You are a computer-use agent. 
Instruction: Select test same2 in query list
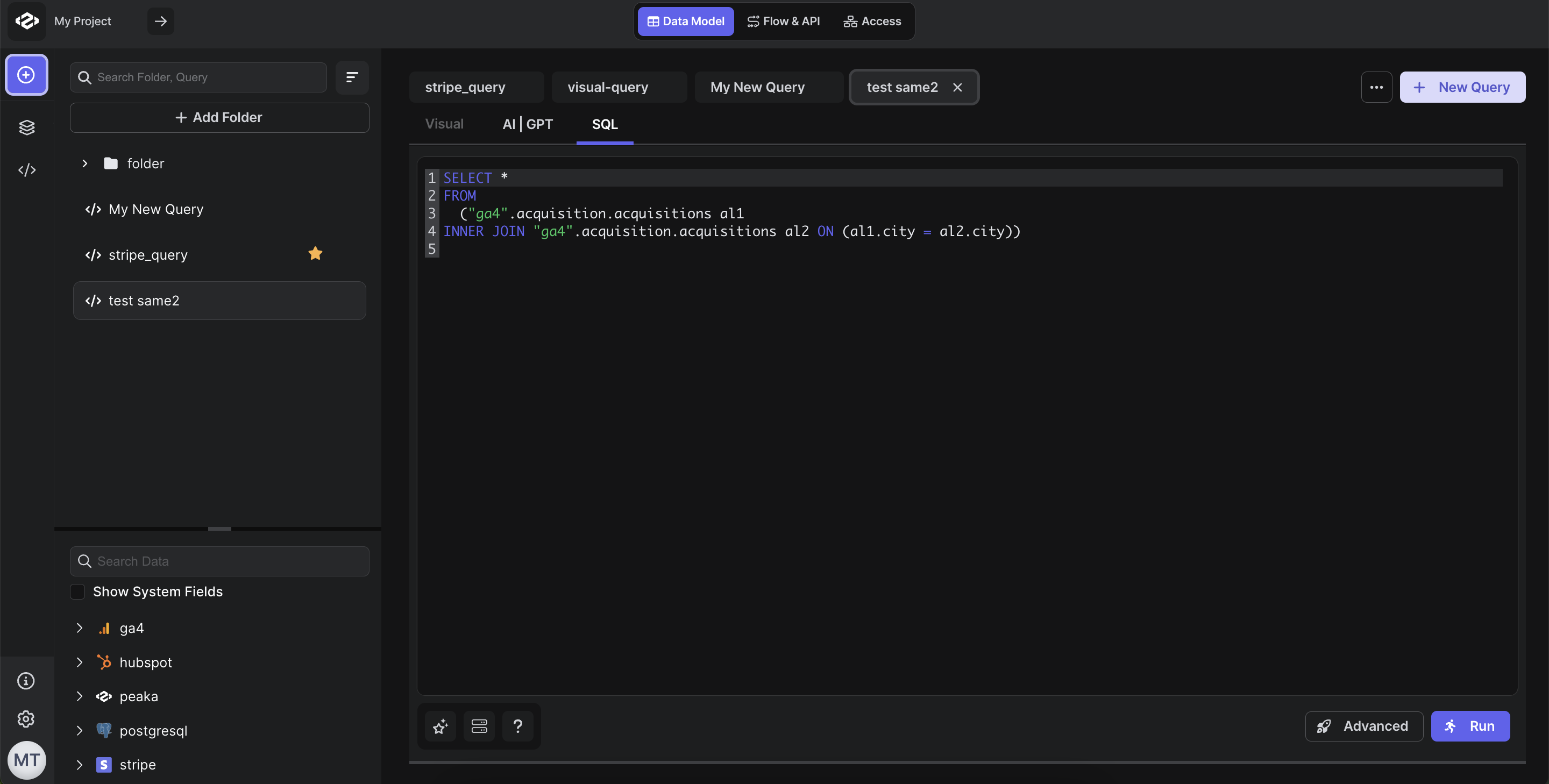219,301
